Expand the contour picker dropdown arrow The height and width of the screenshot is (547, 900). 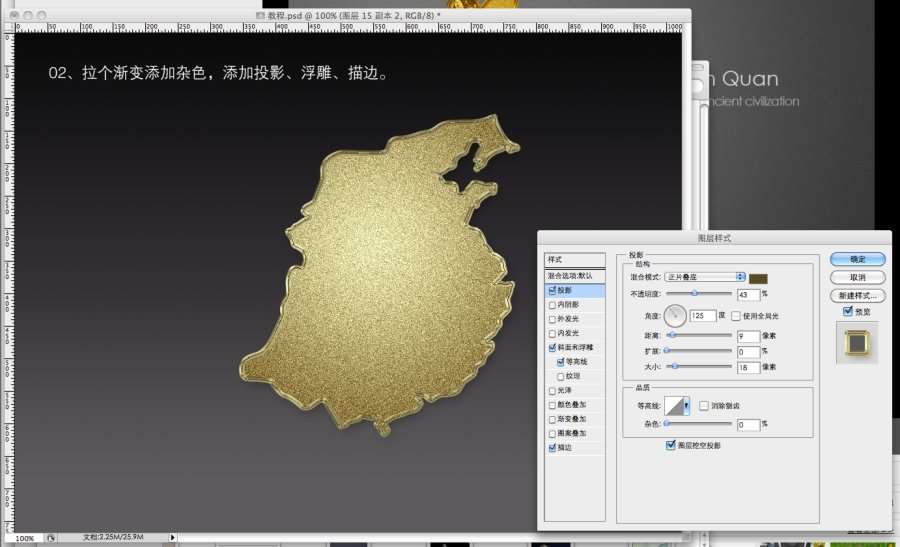point(688,405)
